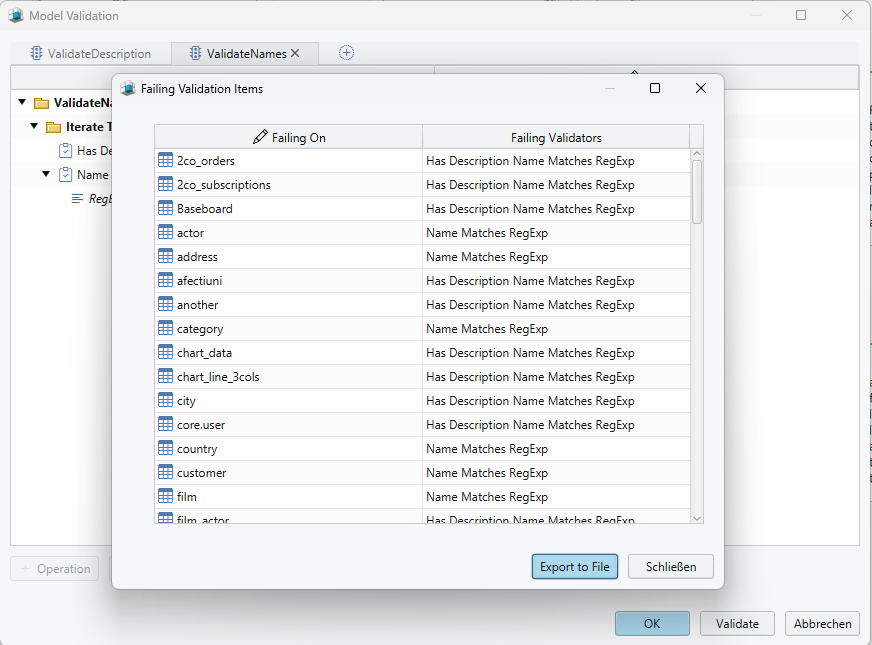This screenshot has width=872, height=645.
Task: Click the Validate button
Action: [x=737, y=623]
